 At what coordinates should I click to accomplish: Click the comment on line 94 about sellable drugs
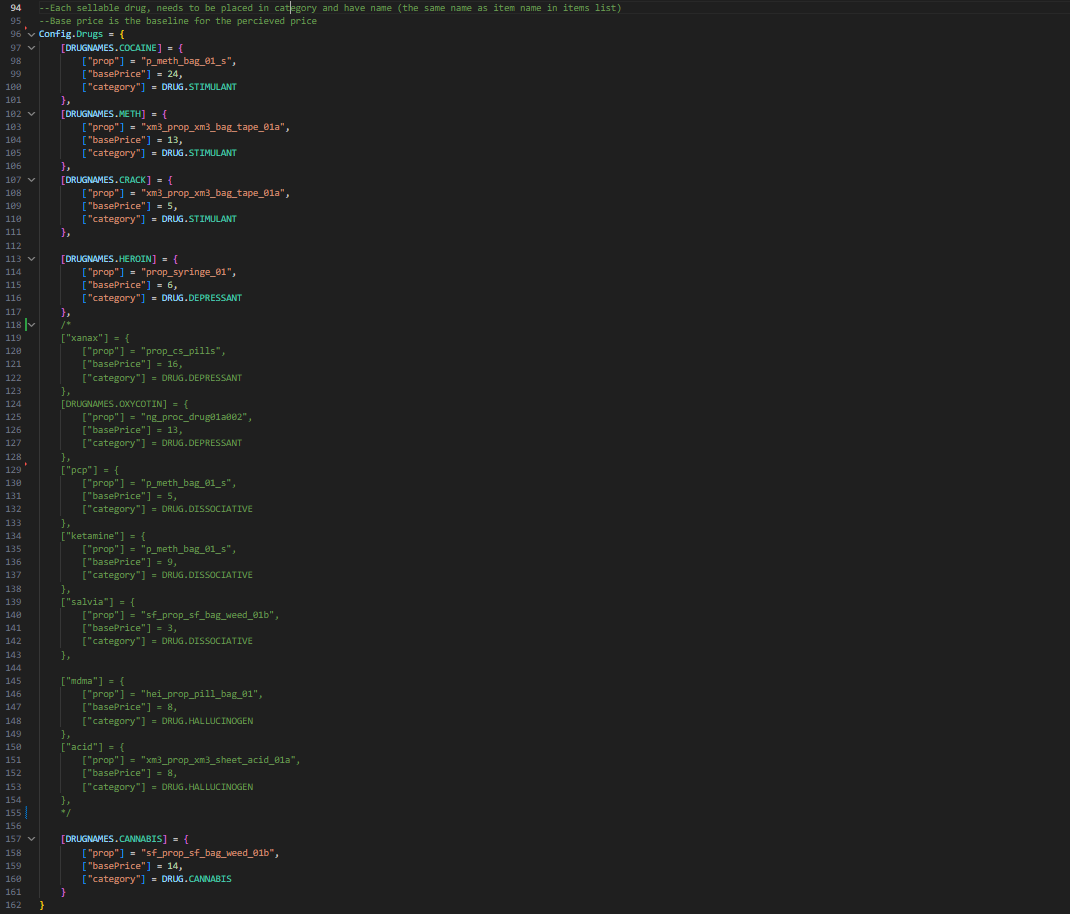330,8
